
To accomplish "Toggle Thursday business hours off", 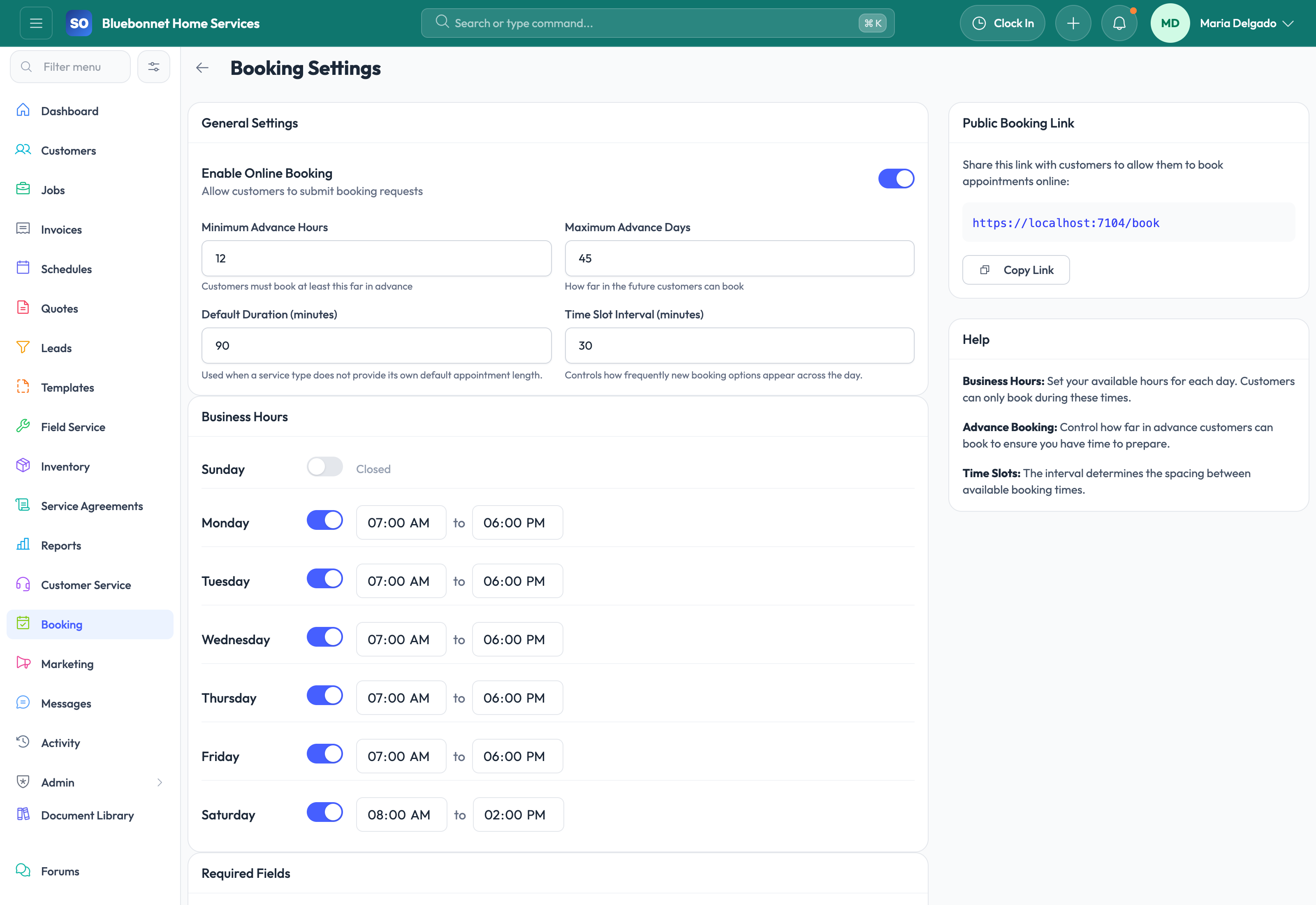I will (325, 696).
